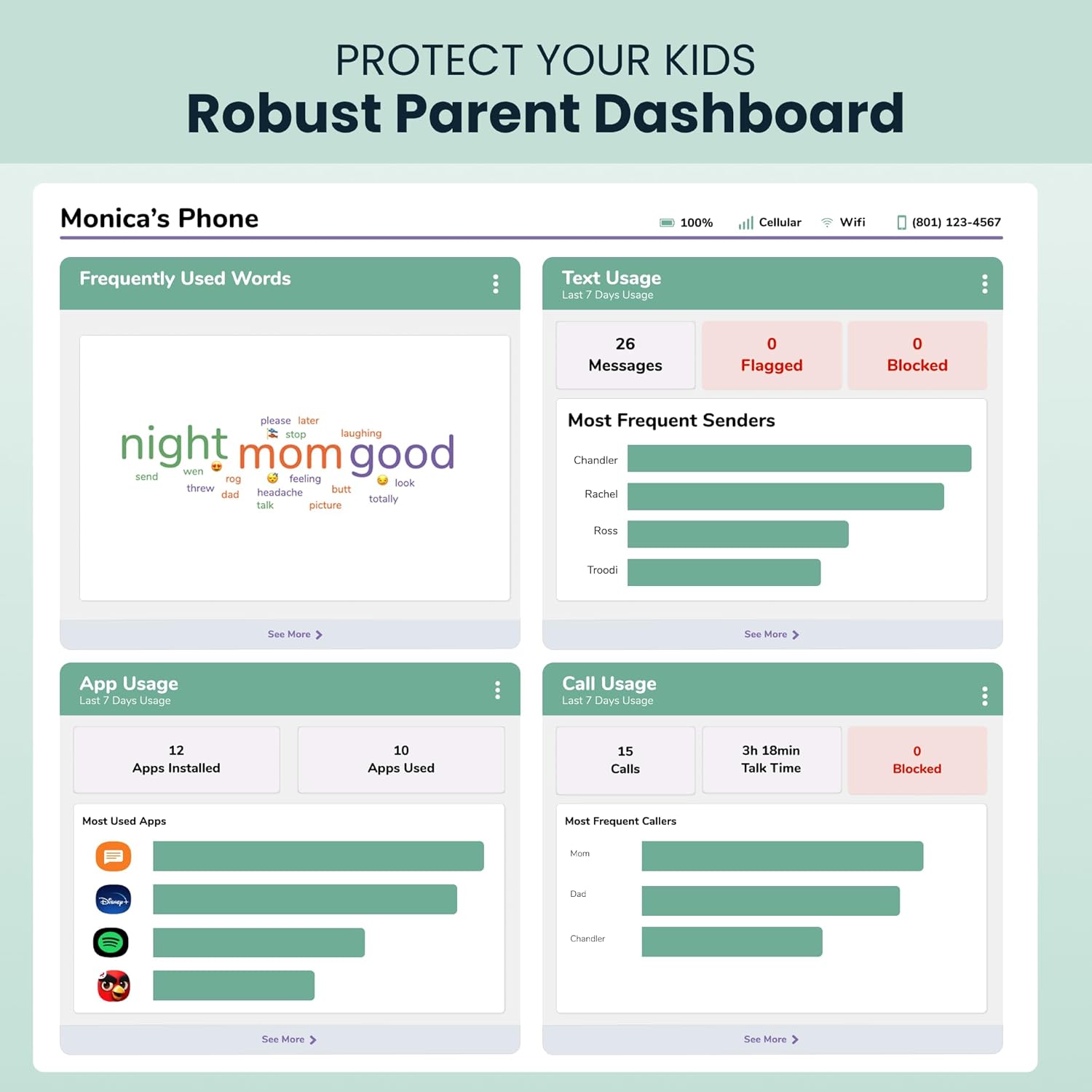1092x1092 pixels.
Task: Open the Frequently Used Words options menu
Action: (496, 284)
